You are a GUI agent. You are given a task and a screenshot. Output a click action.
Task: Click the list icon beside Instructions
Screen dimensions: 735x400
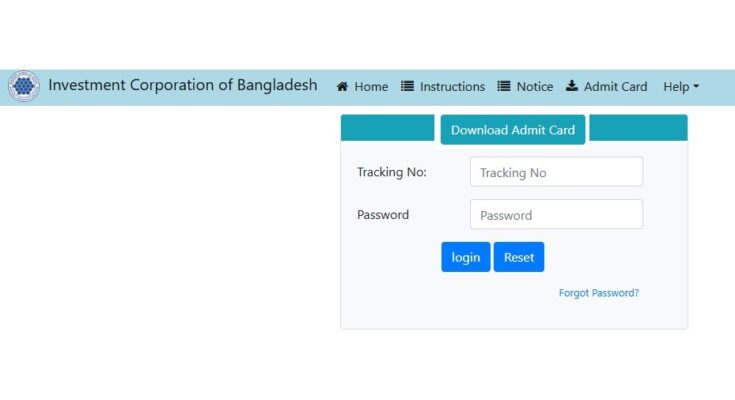[407, 87]
